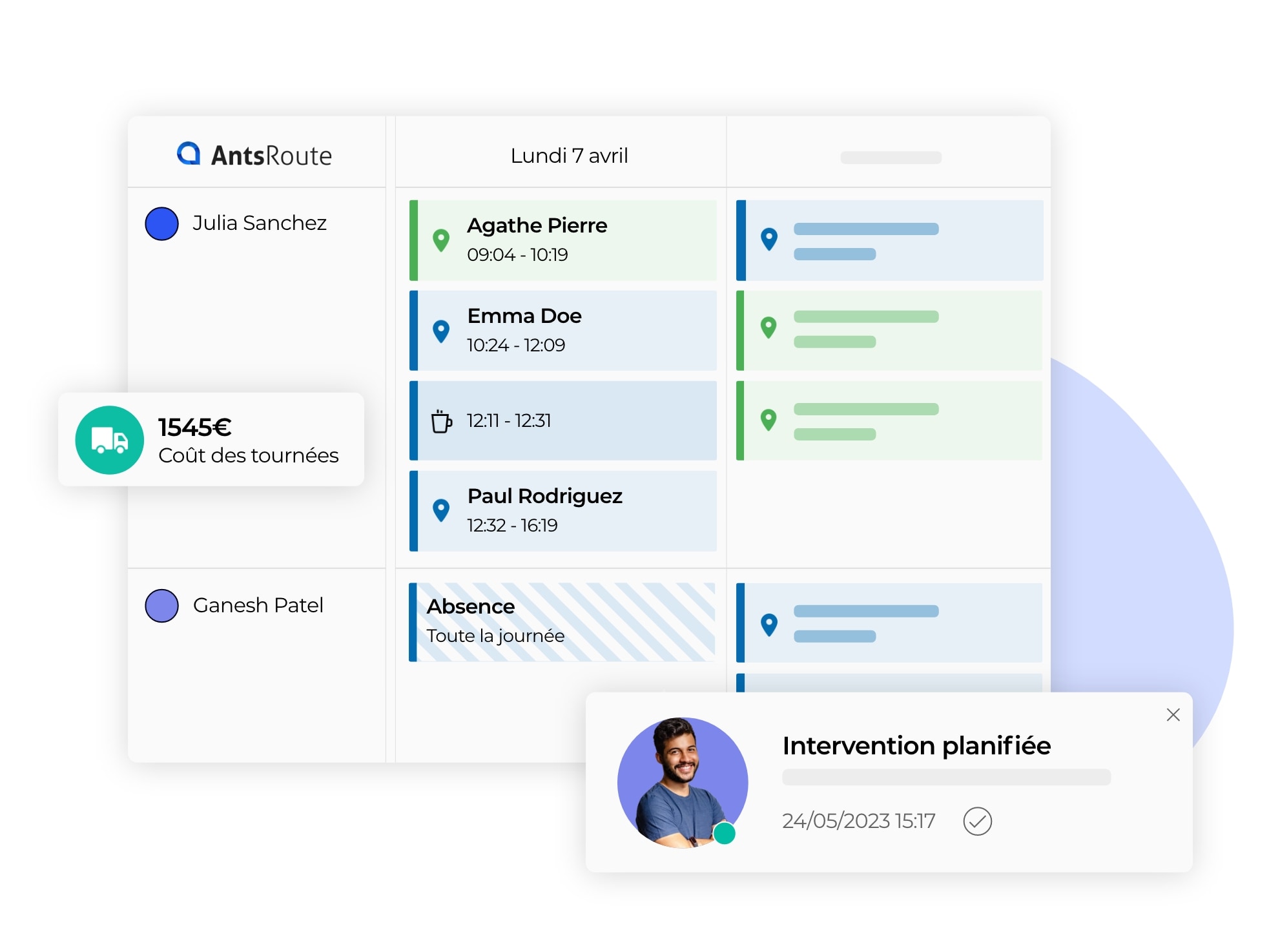Click the coffee cup break icon

441,421
